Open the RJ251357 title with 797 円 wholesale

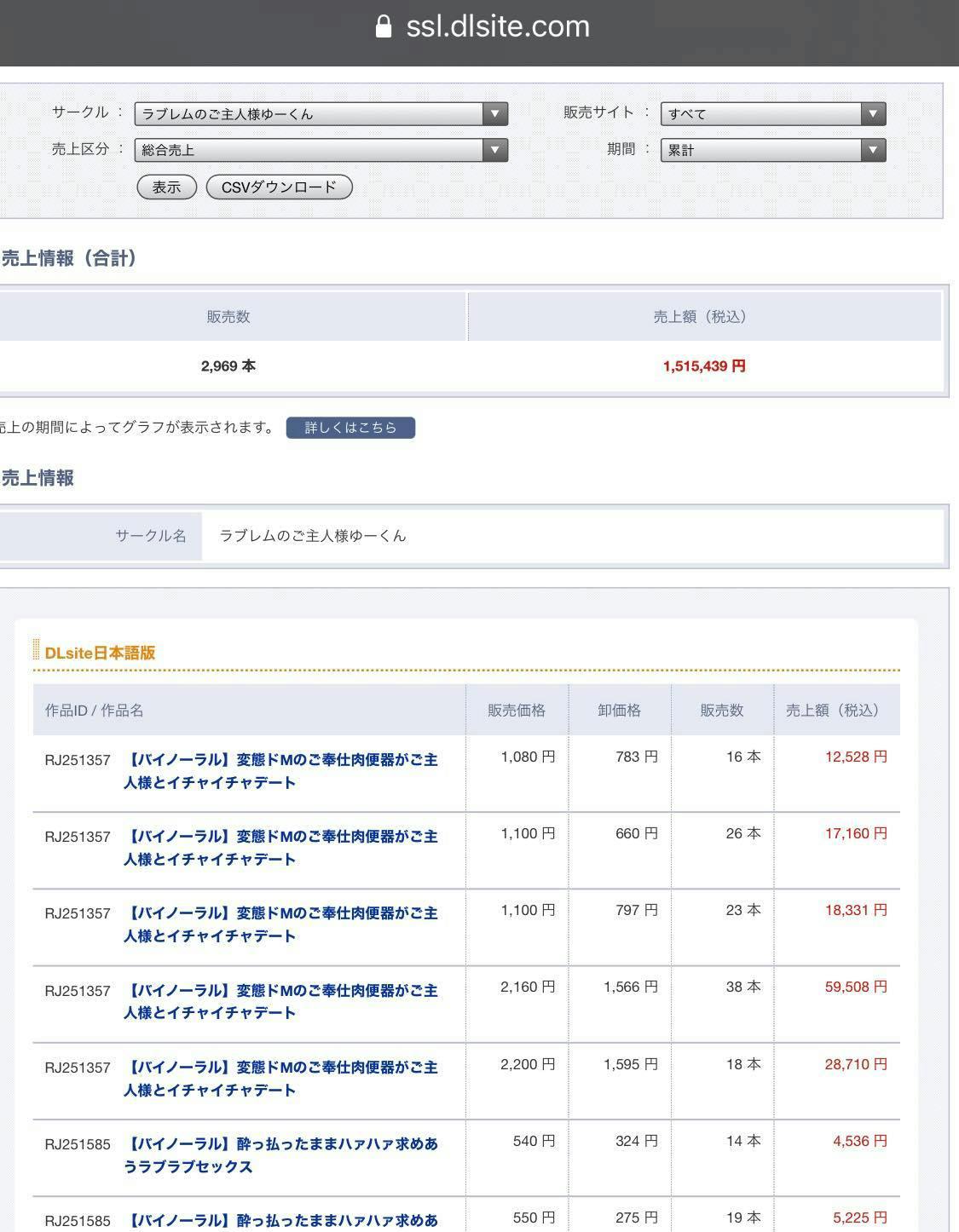[x=281, y=924]
